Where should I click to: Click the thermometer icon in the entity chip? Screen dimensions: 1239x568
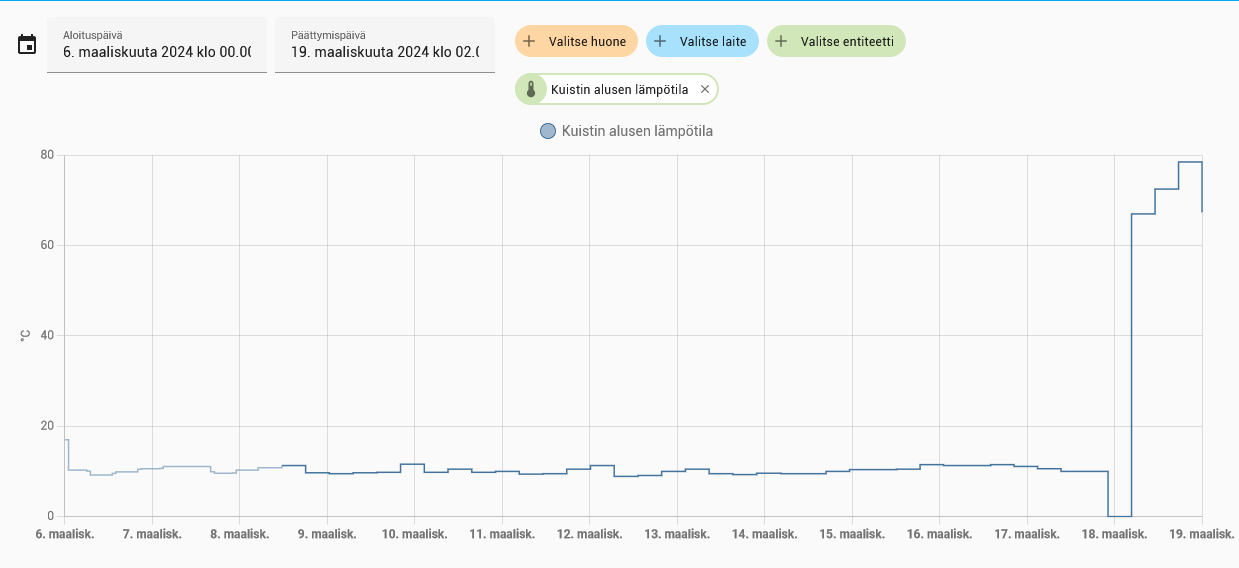[x=531, y=90]
